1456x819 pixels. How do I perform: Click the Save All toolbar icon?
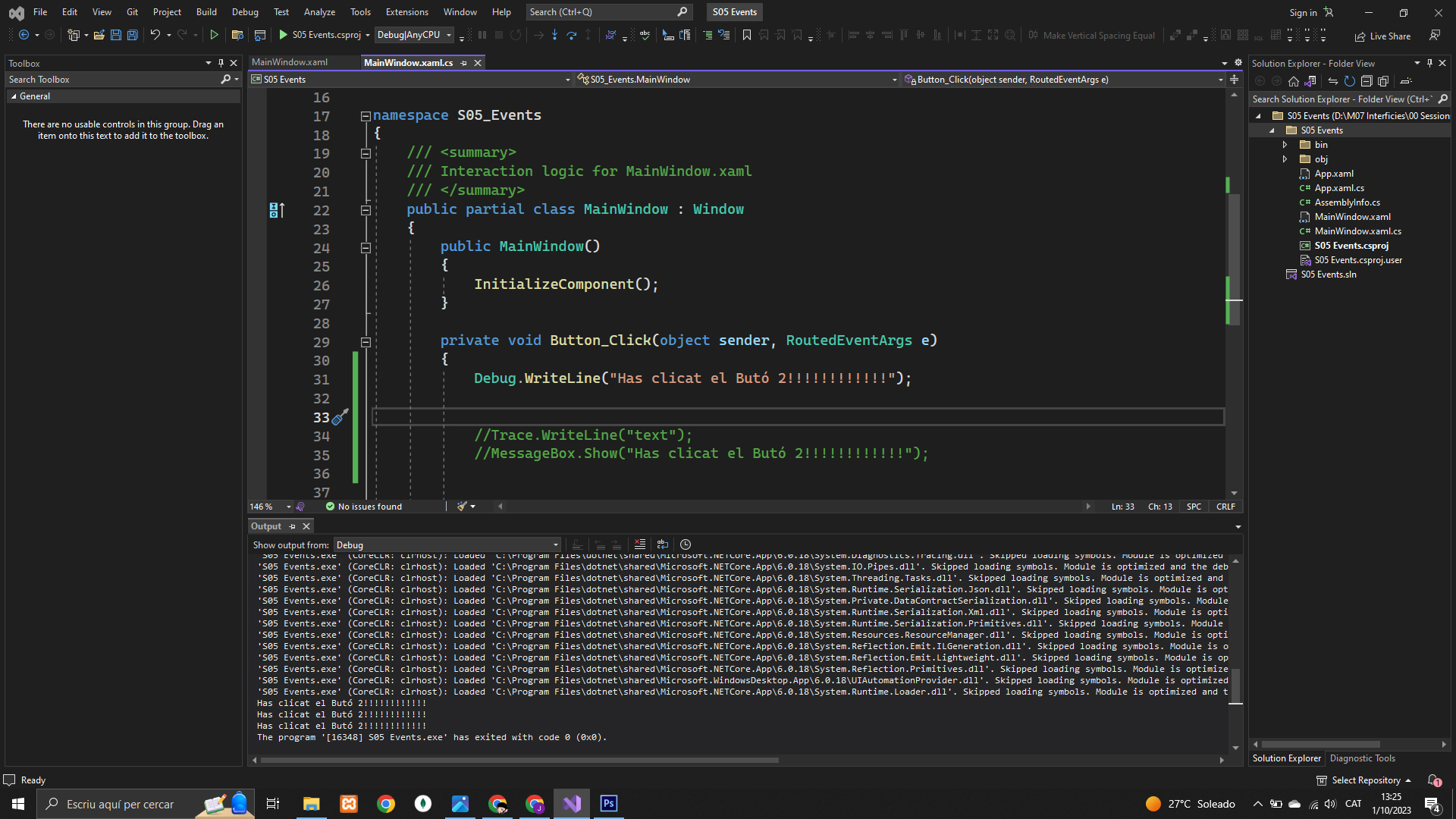coord(133,35)
